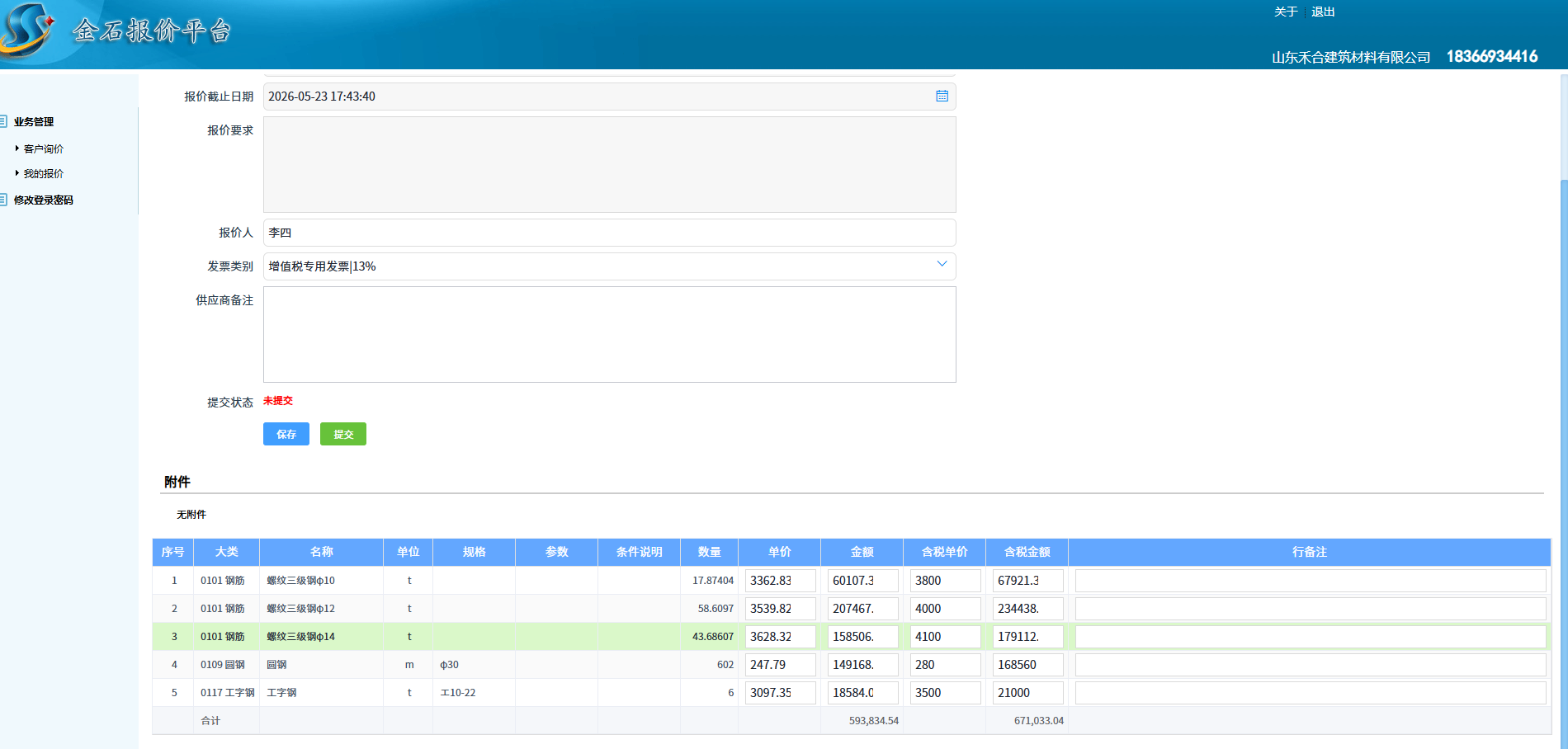This screenshot has height=749, width=1568.
Task: Edit 单价 for 螺纹三级钢φ10
Action: (x=781, y=581)
